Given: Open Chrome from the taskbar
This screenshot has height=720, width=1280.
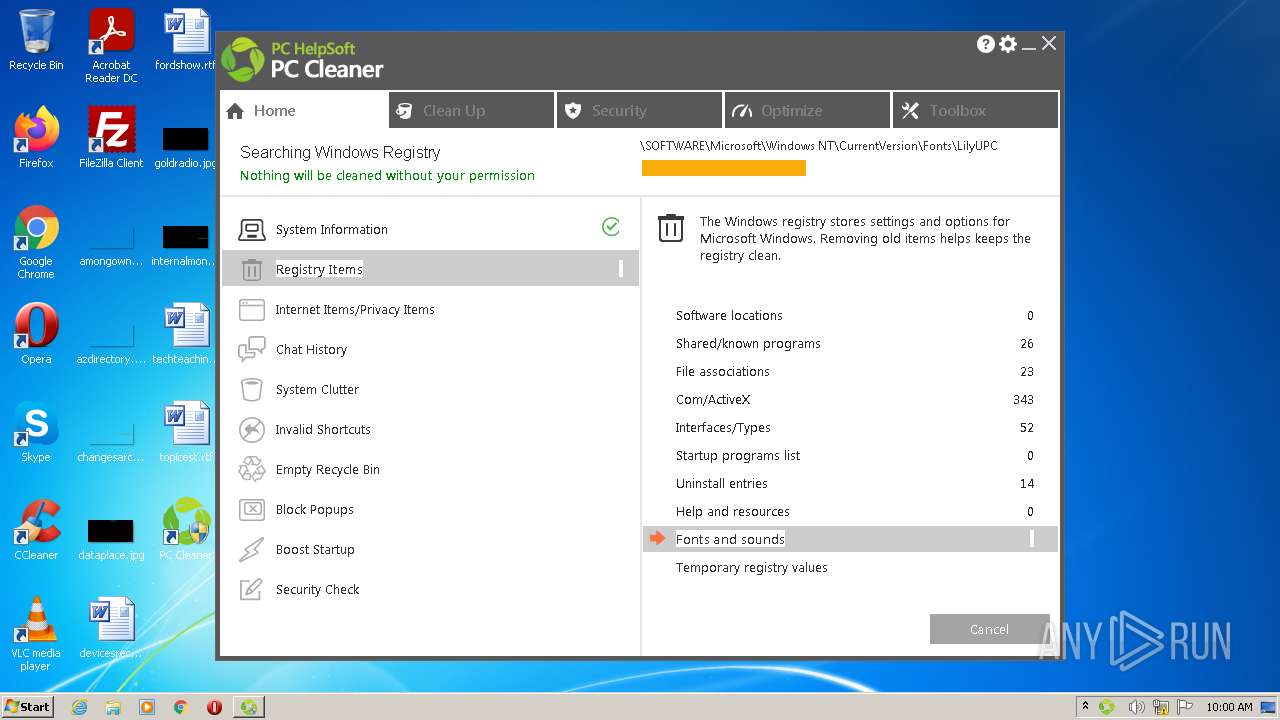Looking at the screenshot, I should pos(181,707).
